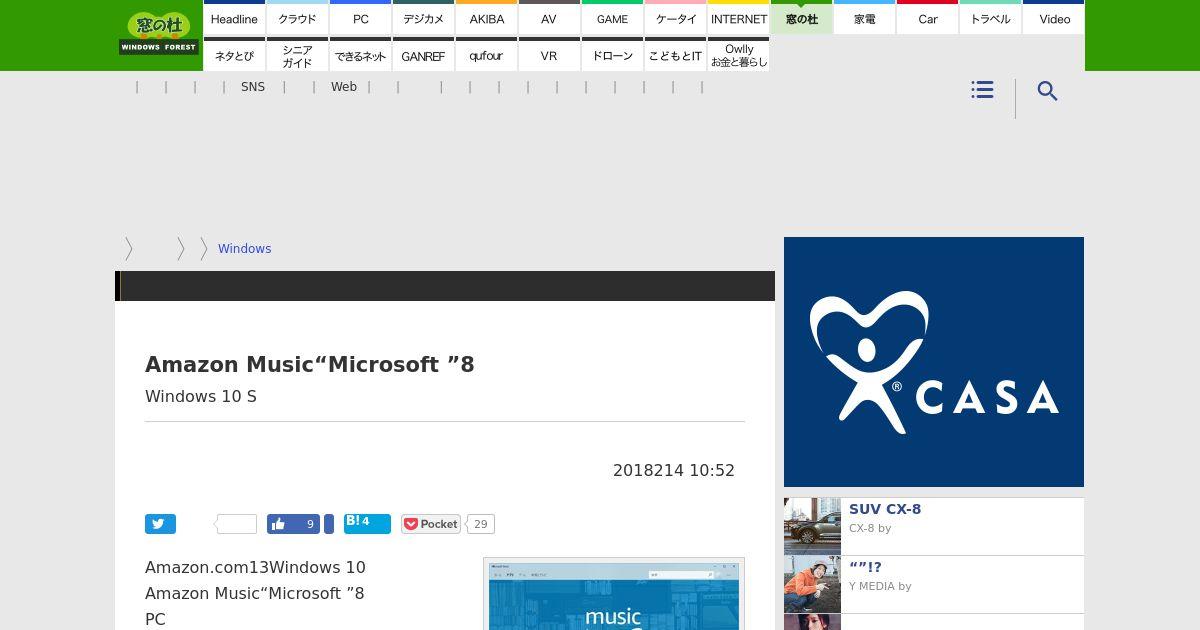
Task: Open the INTERNET site tab
Action: click(738, 19)
